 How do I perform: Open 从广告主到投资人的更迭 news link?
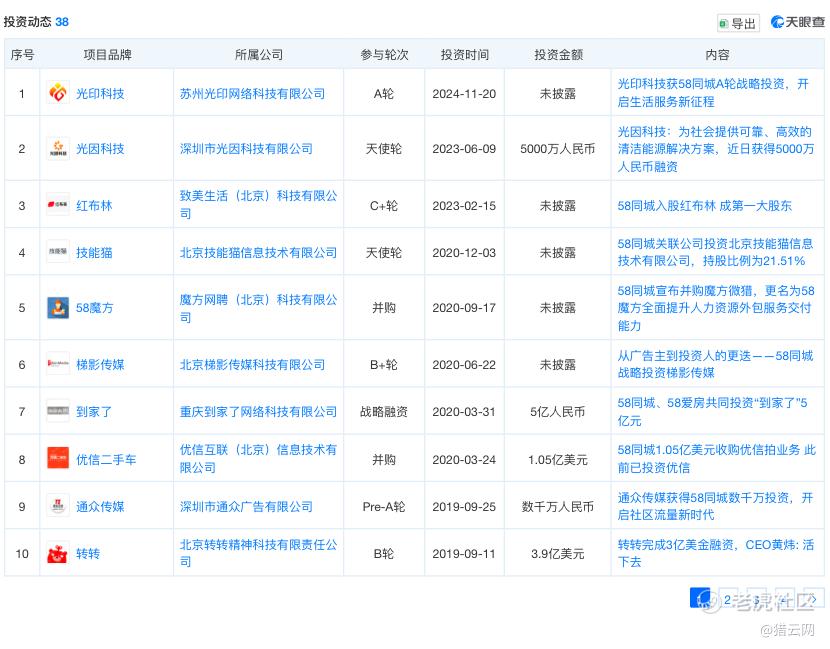click(715, 364)
